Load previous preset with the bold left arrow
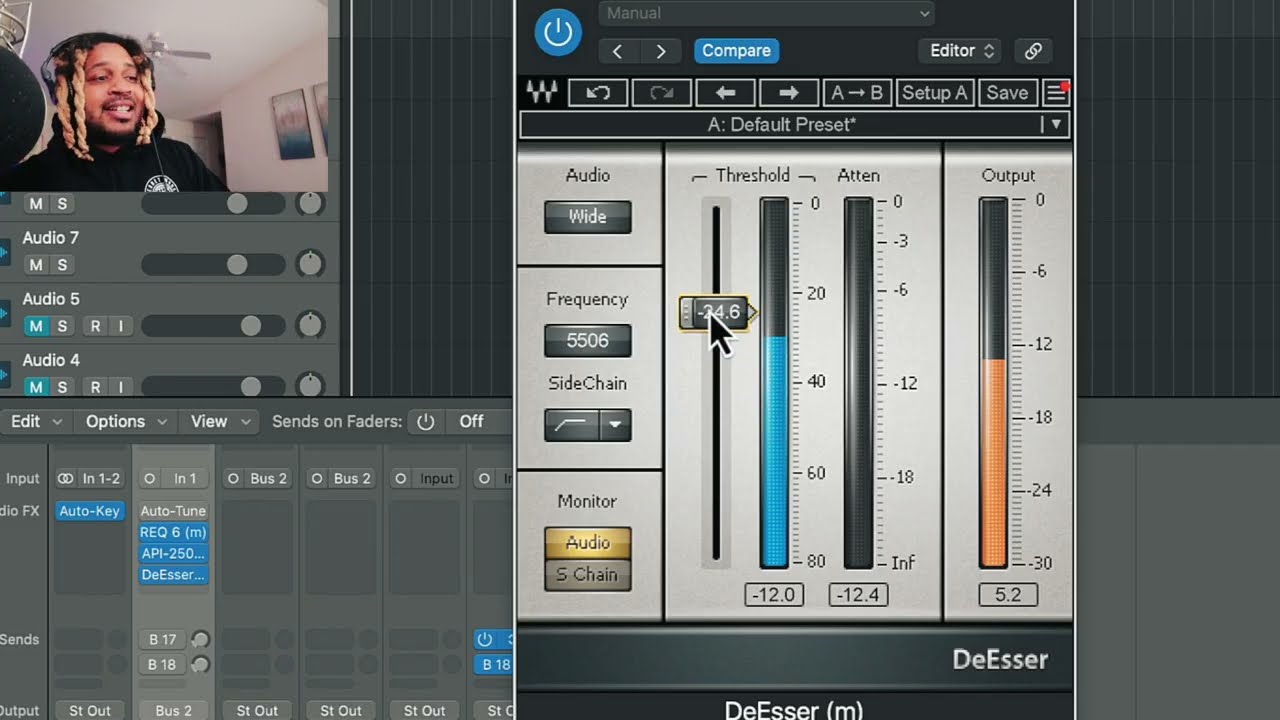This screenshot has width=1280, height=720. pyautogui.click(x=725, y=93)
